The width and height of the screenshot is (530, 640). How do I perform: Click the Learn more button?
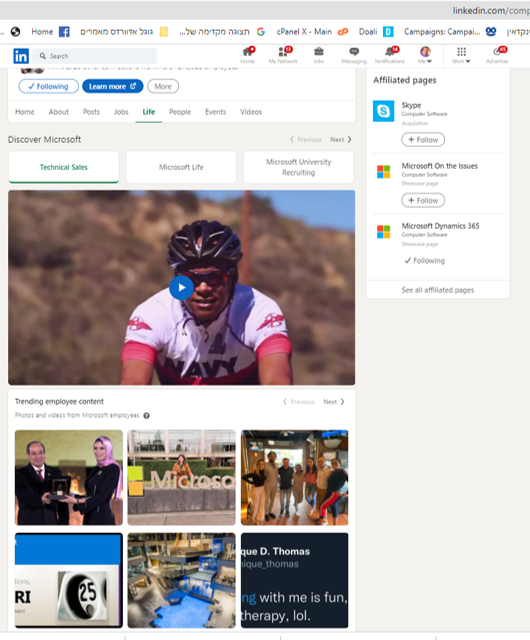(112, 87)
